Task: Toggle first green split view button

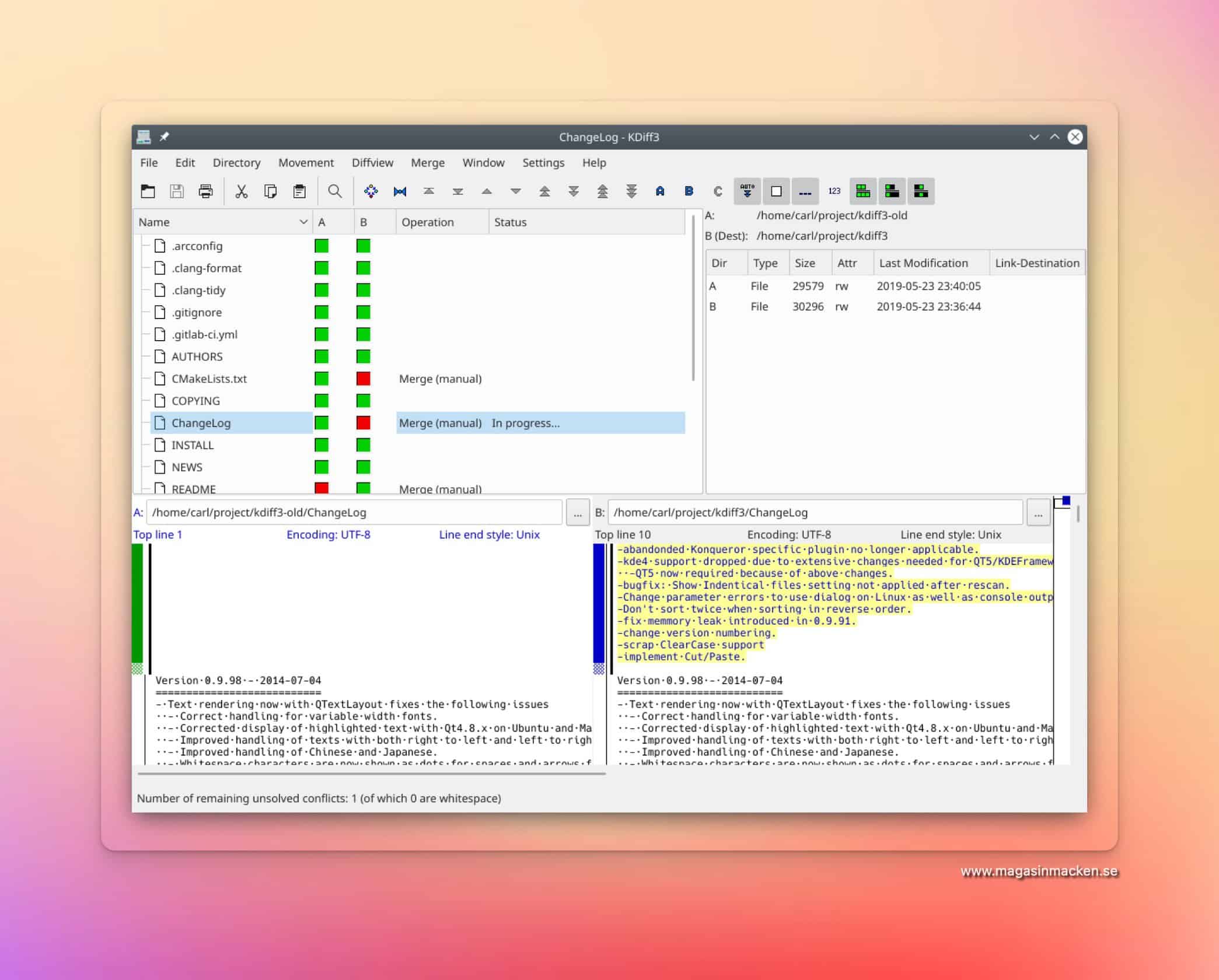Action: [x=863, y=191]
